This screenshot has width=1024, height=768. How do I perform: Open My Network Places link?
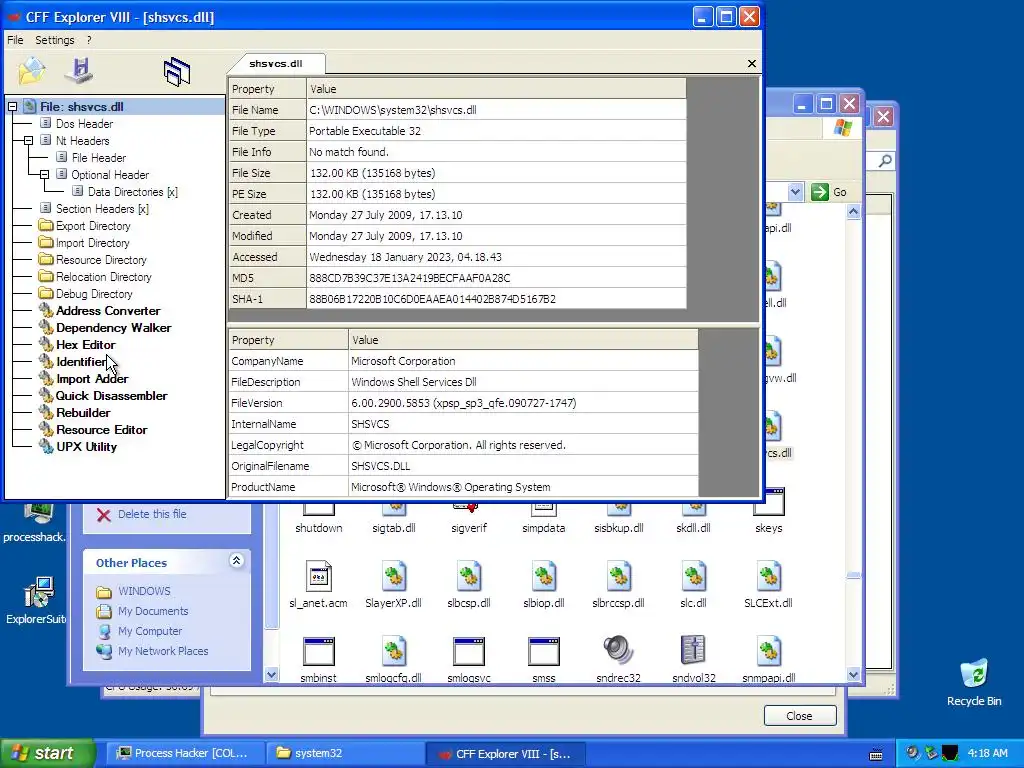(x=163, y=651)
